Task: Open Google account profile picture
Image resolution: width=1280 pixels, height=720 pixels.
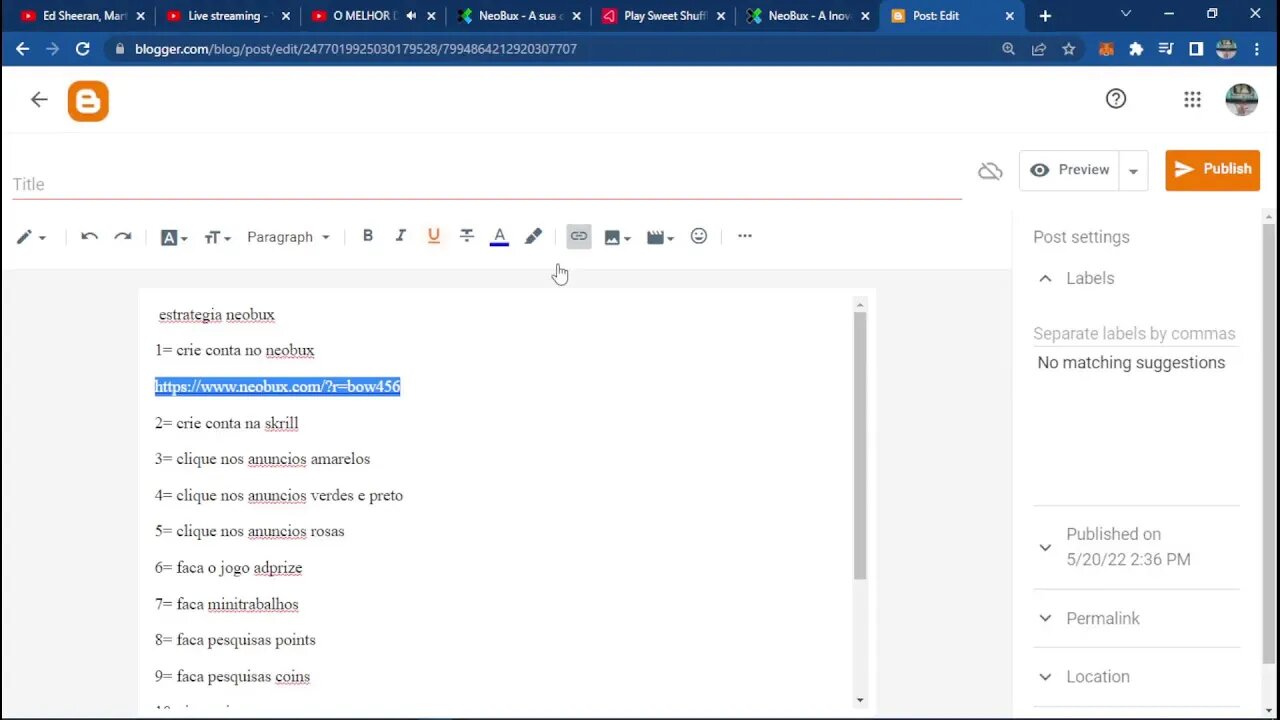Action: coord(1241,99)
